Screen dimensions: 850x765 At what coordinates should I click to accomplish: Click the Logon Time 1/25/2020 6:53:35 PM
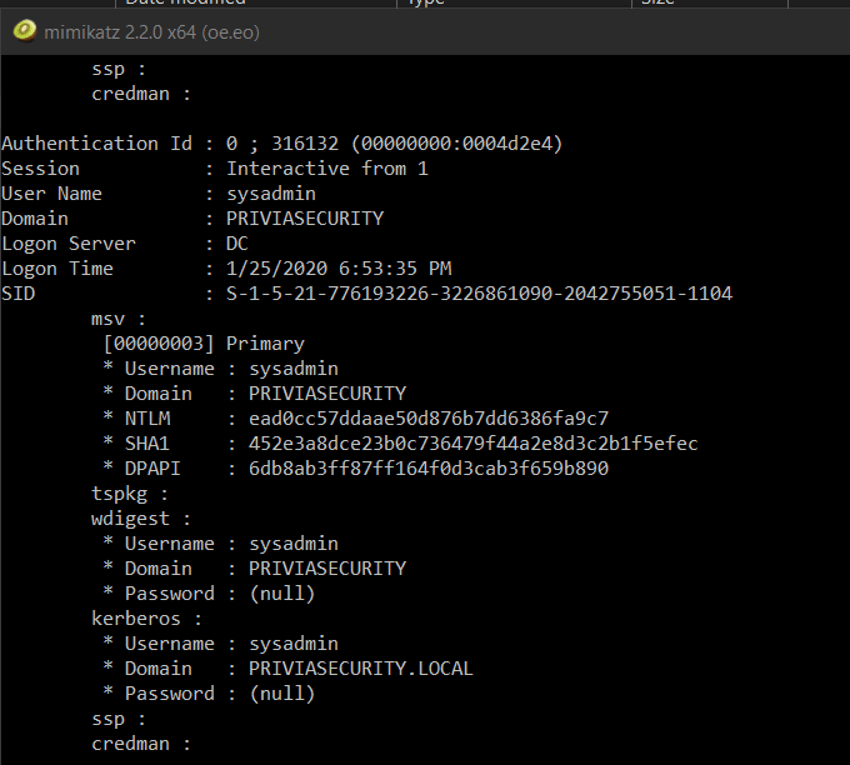pyautogui.click(x=339, y=268)
